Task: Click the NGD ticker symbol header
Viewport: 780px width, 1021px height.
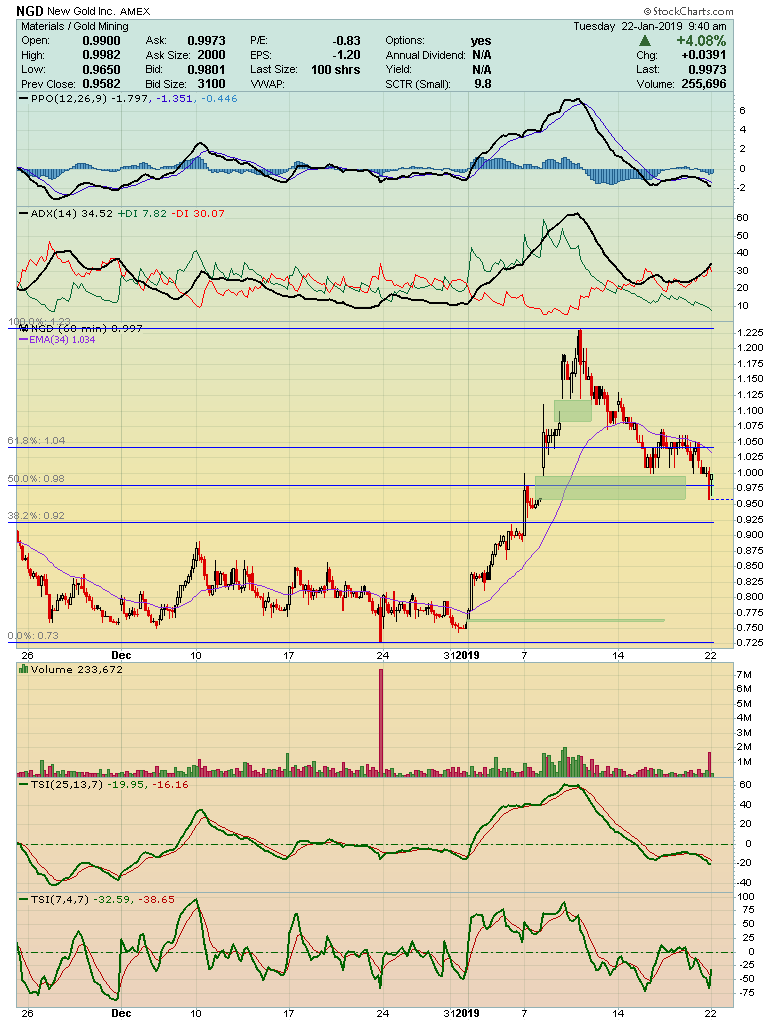Action: click(30, 11)
